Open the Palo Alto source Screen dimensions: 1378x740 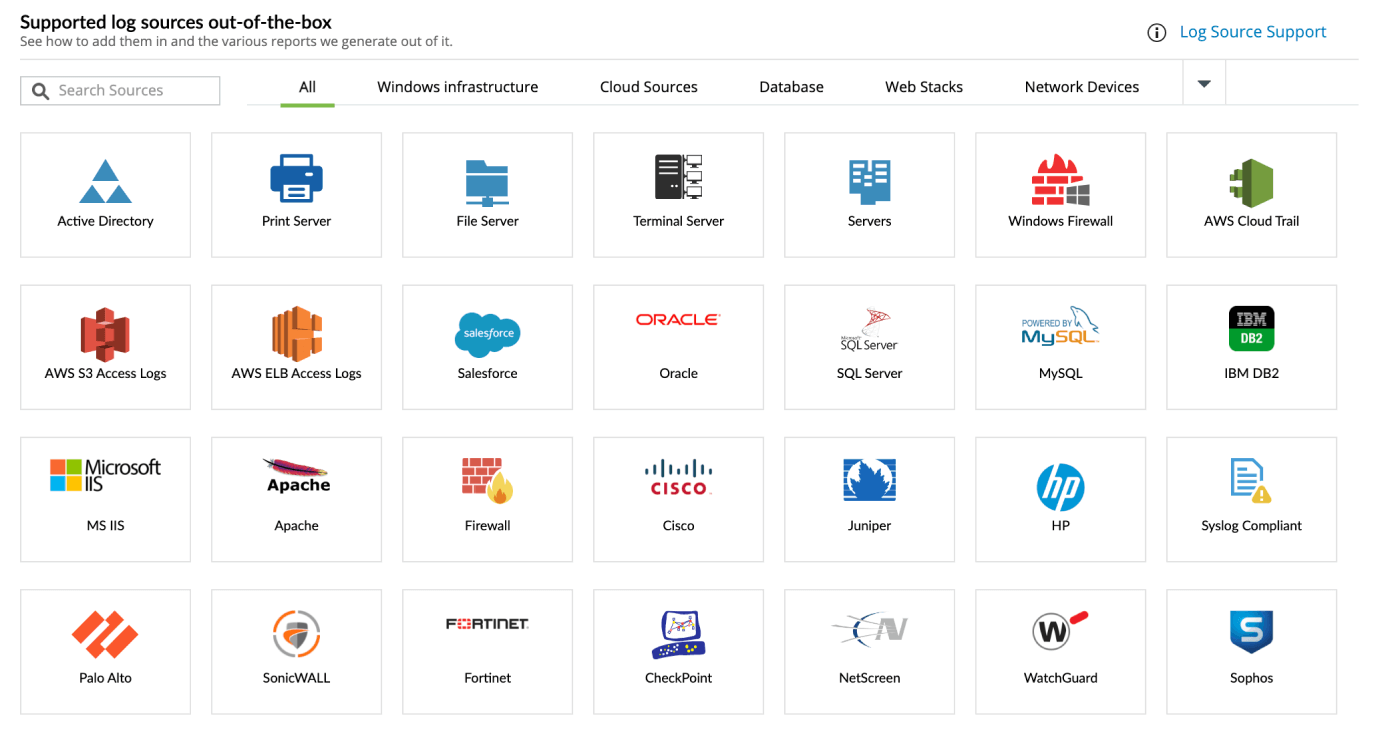(105, 651)
